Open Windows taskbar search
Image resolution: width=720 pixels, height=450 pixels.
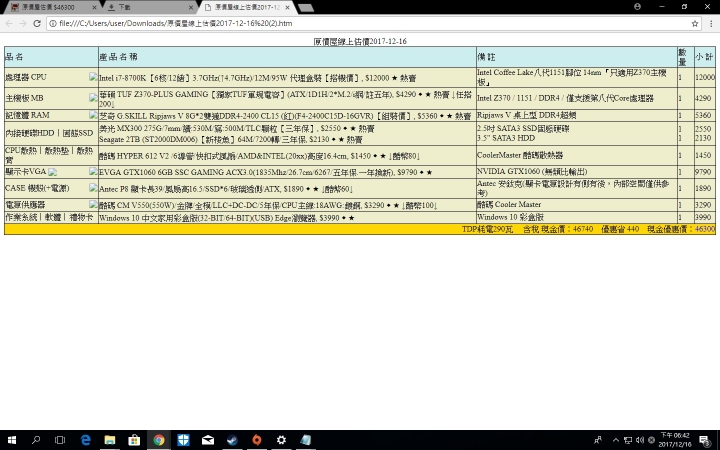[36, 440]
